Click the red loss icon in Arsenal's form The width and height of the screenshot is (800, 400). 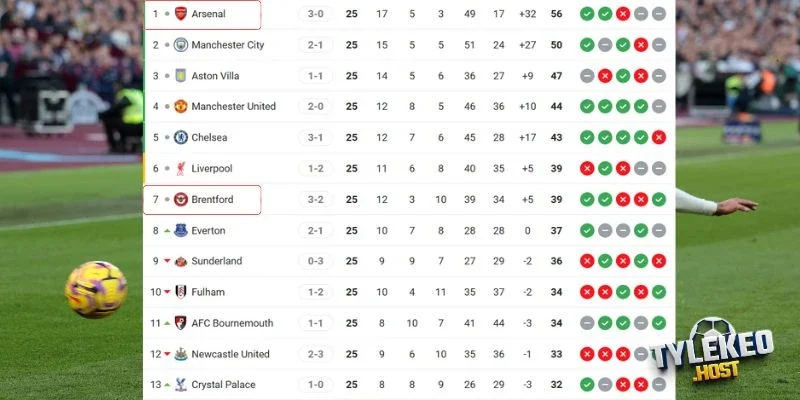click(x=622, y=14)
